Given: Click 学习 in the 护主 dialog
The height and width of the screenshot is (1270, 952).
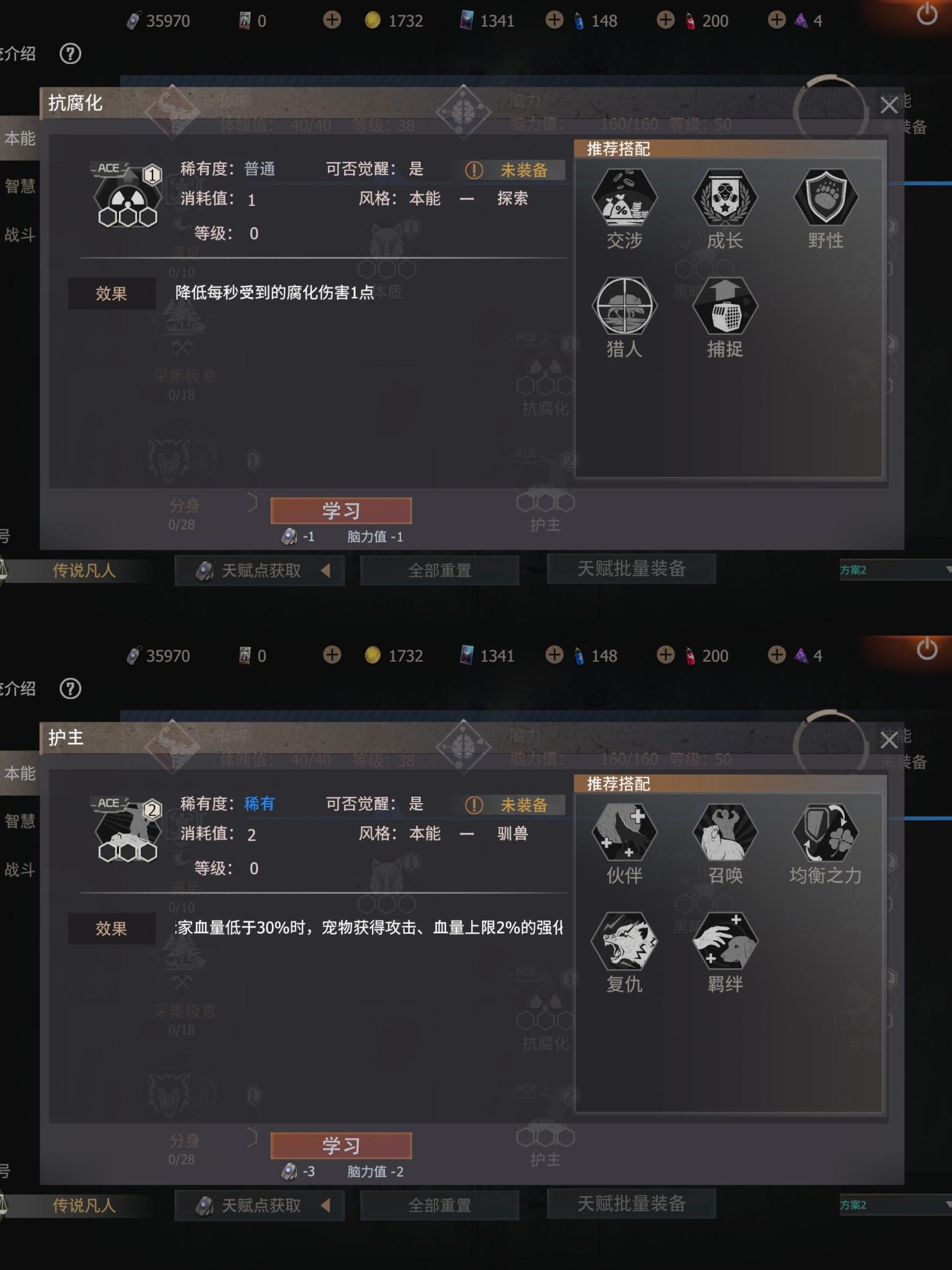Looking at the screenshot, I should click(341, 1145).
